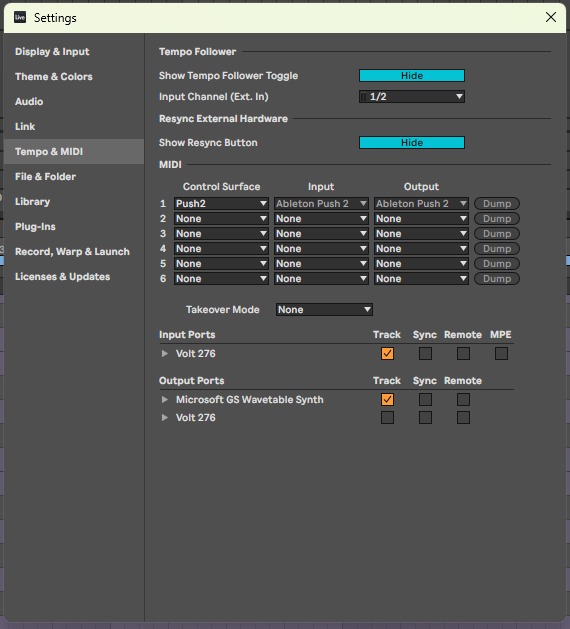Expand Volt 276 input port
The height and width of the screenshot is (629, 570).
tap(164, 353)
